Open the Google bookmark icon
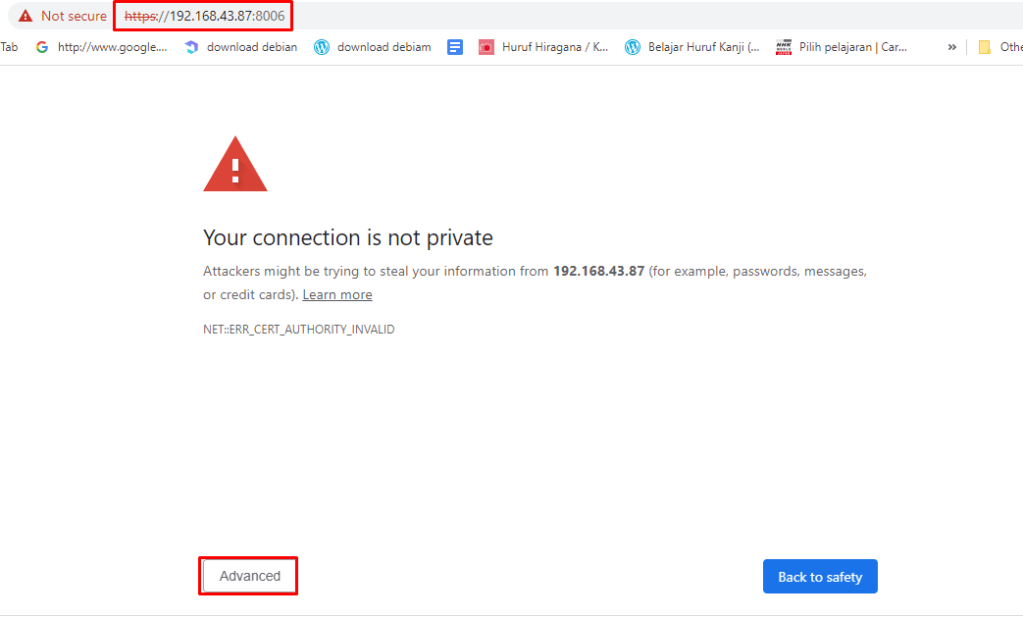The height and width of the screenshot is (618, 1023). tap(42, 47)
